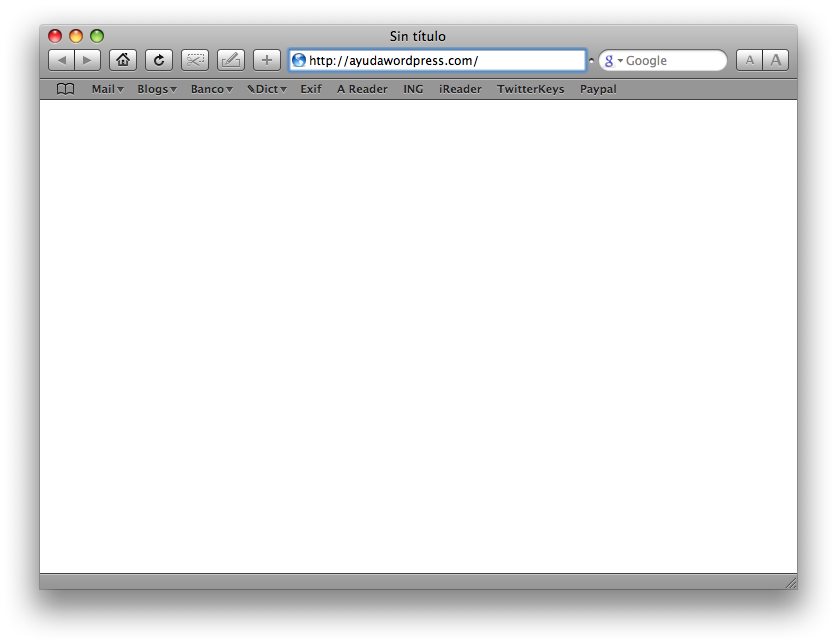Click the address bar showing ayudawordpress.com
837x644 pixels.
pyautogui.click(x=440, y=61)
